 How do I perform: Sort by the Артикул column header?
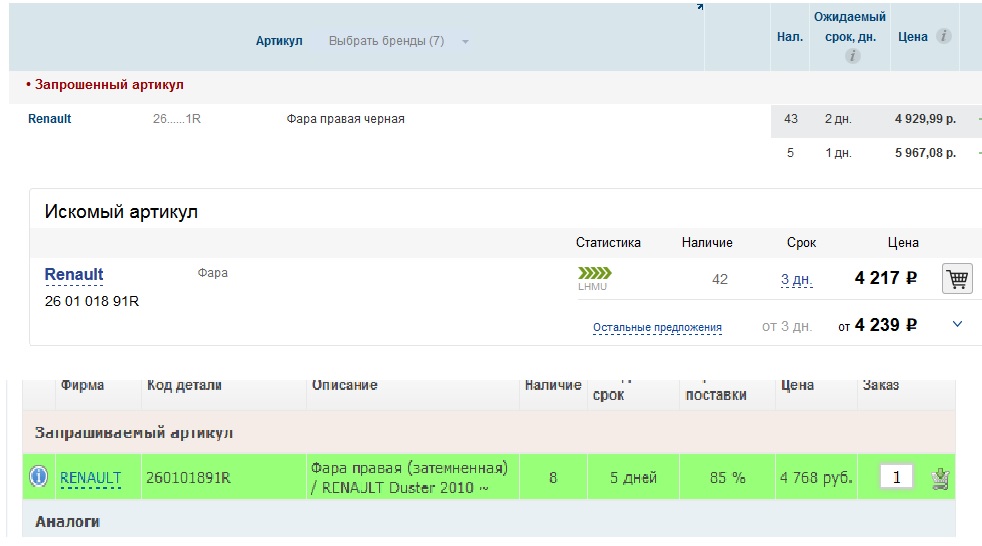pyautogui.click(x=279, y=41)
